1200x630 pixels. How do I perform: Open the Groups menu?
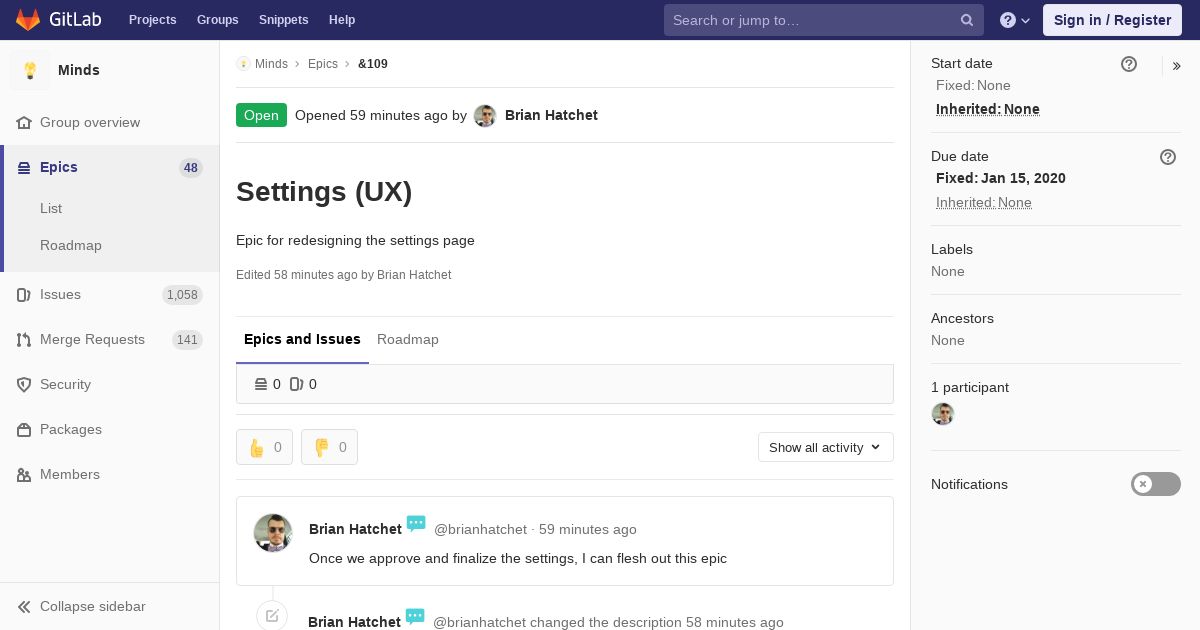point(218,20)
